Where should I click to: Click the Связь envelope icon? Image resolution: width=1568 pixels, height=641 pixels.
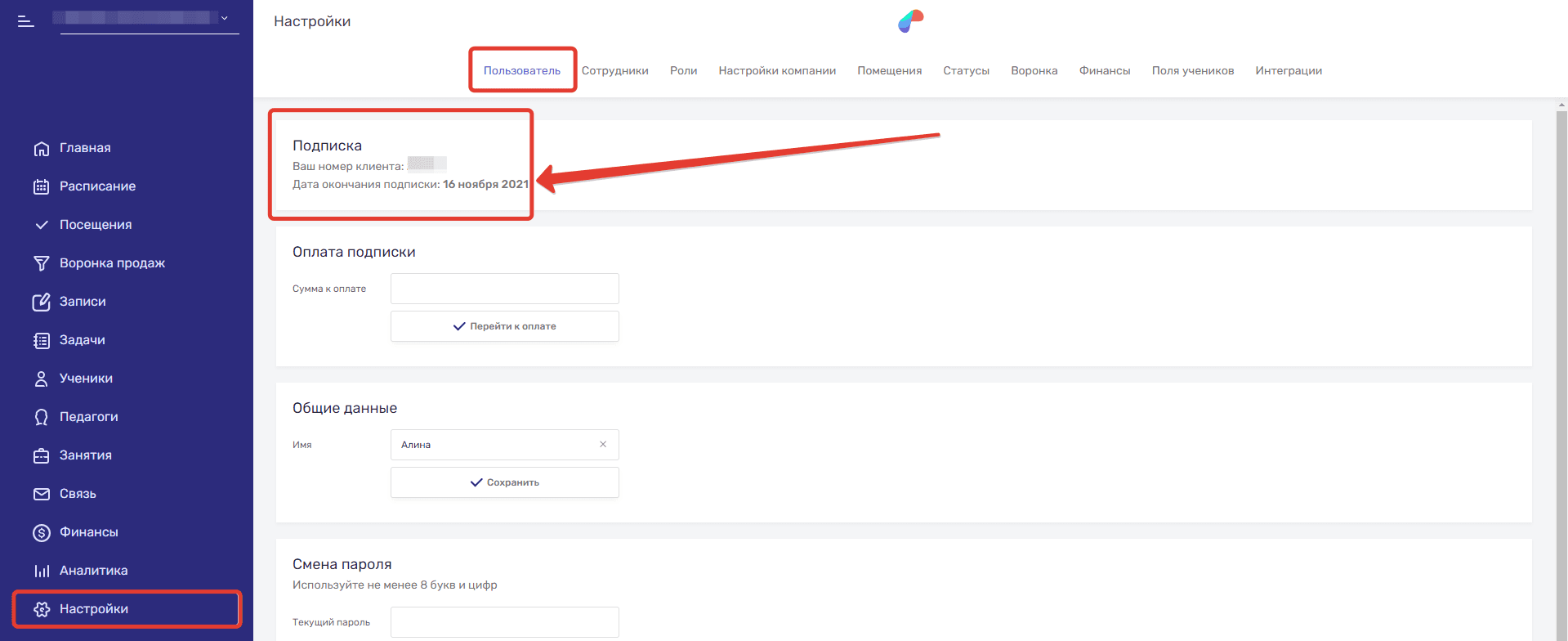pos(41,494)
